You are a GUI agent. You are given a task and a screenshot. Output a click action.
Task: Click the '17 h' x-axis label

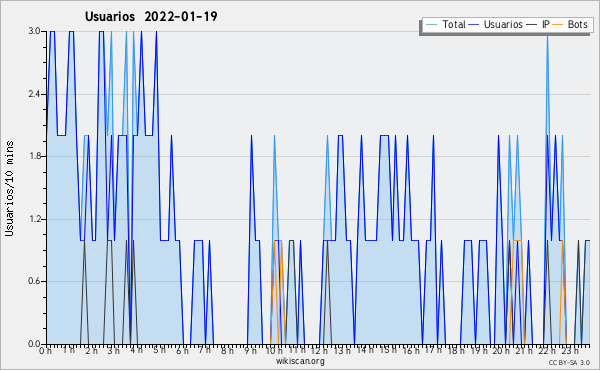click(433, 350)
